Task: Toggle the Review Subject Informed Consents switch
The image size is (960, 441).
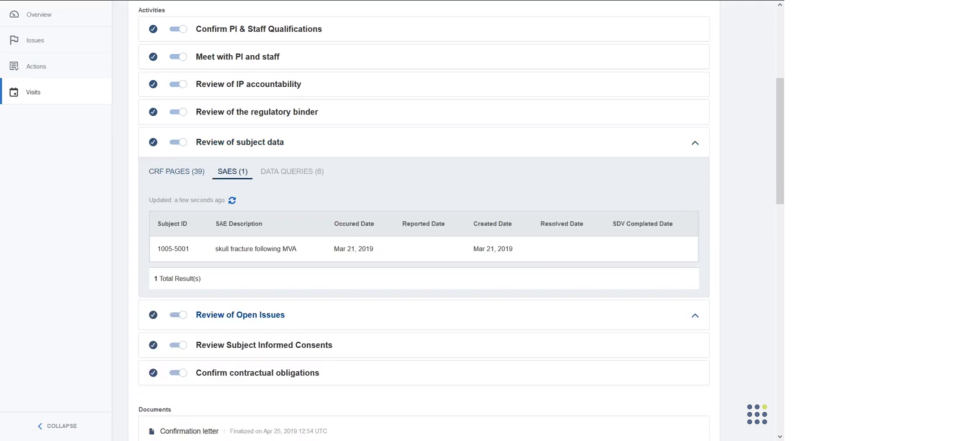Action: pos(178,345)
